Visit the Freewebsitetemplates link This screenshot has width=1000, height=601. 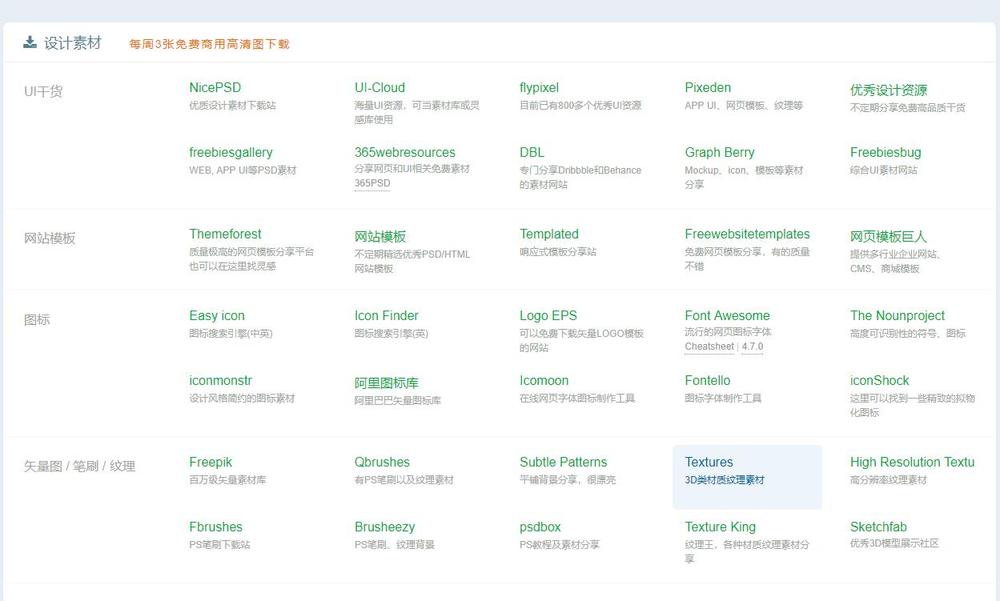(747, 234)
